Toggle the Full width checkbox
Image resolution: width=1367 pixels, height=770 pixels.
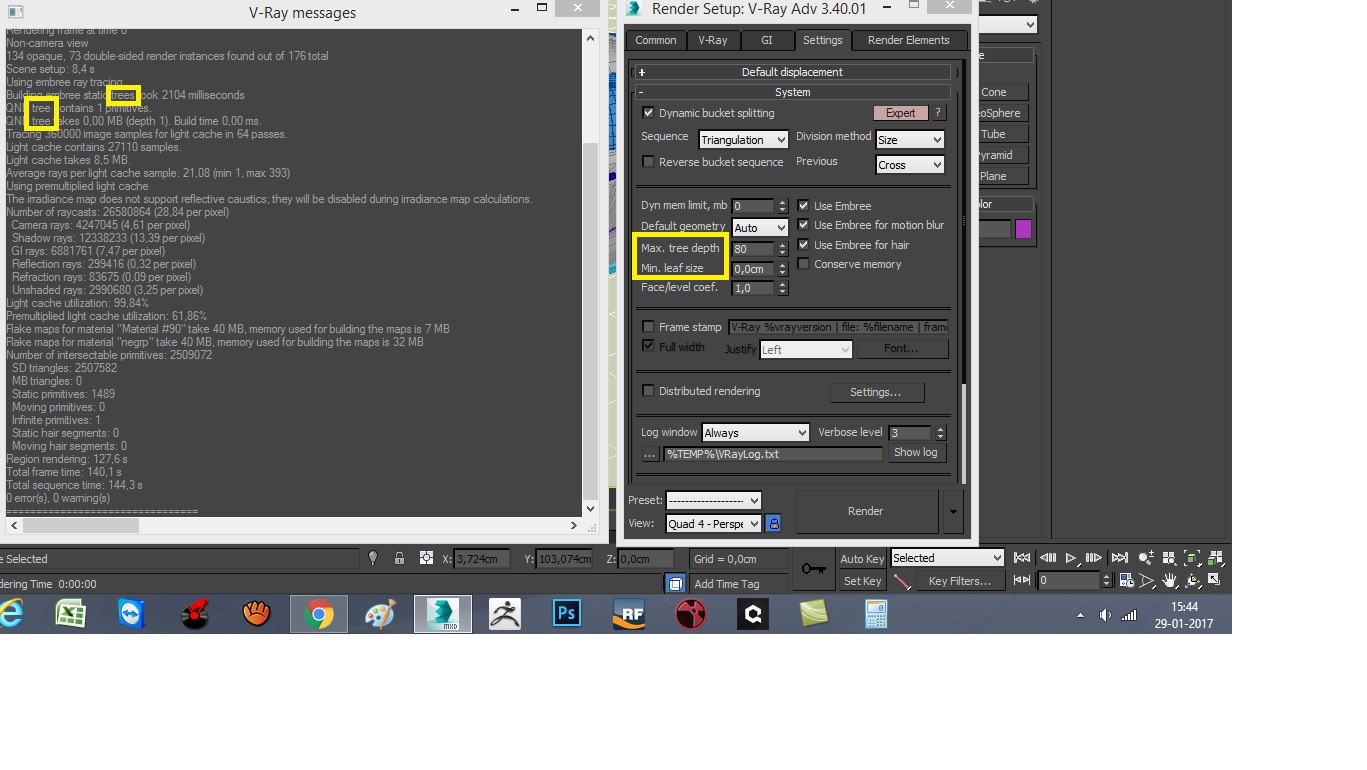648,346
